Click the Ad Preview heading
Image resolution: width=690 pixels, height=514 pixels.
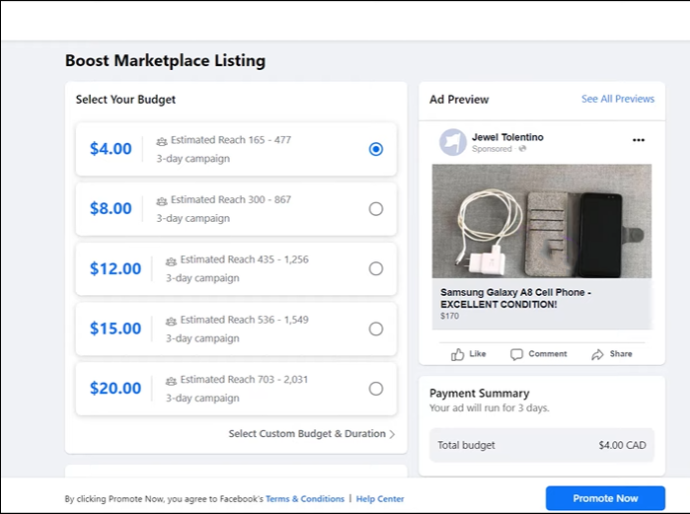coord(459,99)
